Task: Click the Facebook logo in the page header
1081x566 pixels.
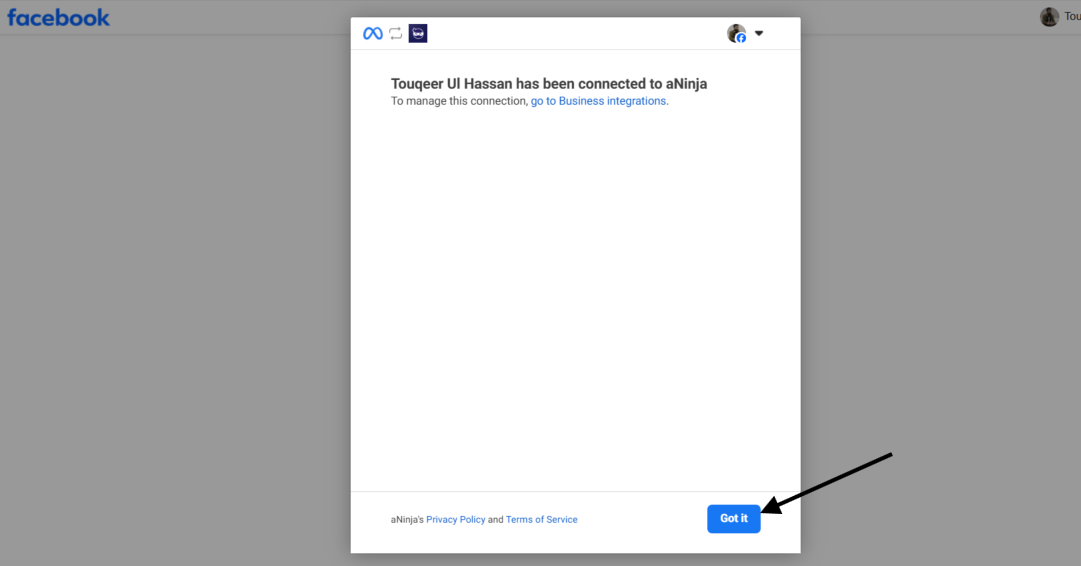Action: point(59,17)
